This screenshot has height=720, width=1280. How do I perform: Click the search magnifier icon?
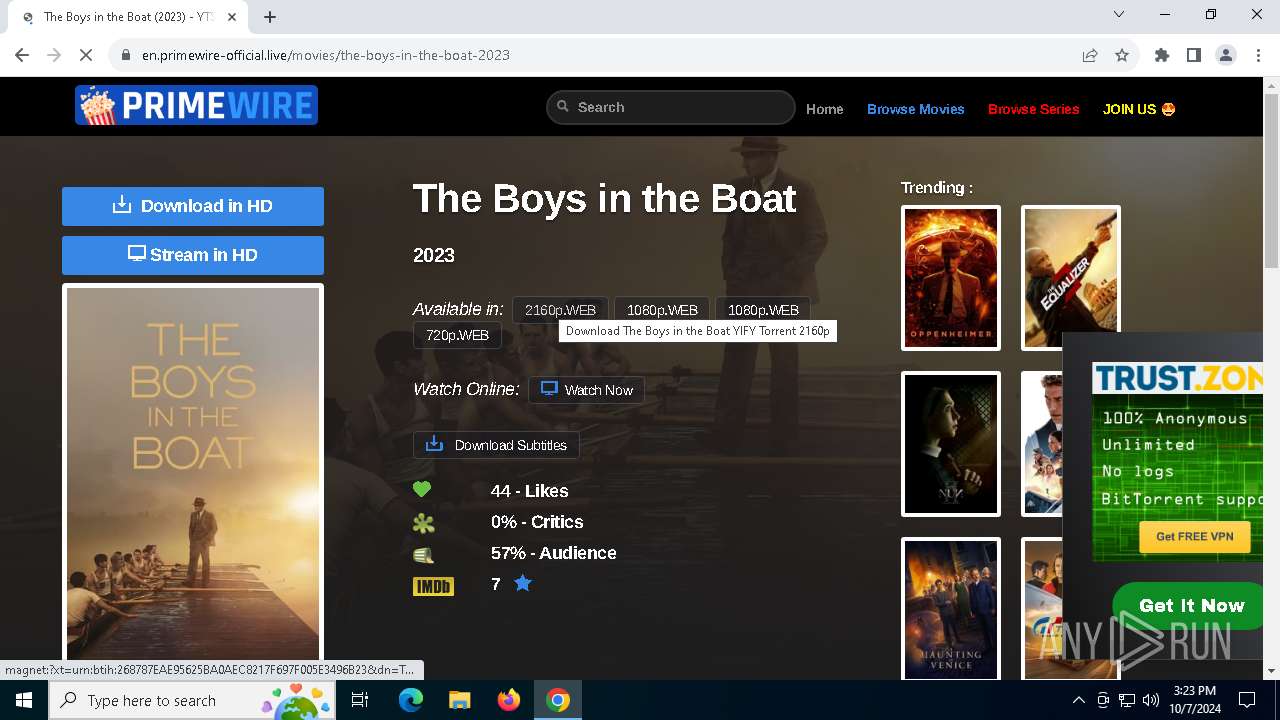pos(563,106)
